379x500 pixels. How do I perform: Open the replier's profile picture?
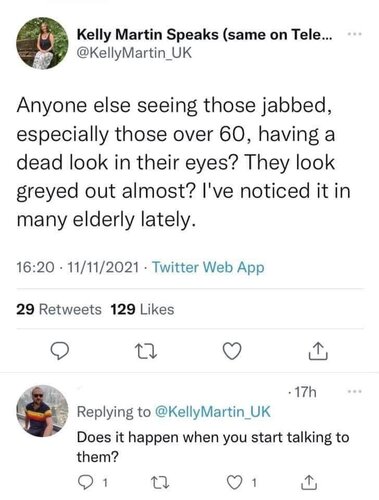click(x=42, y=411)
